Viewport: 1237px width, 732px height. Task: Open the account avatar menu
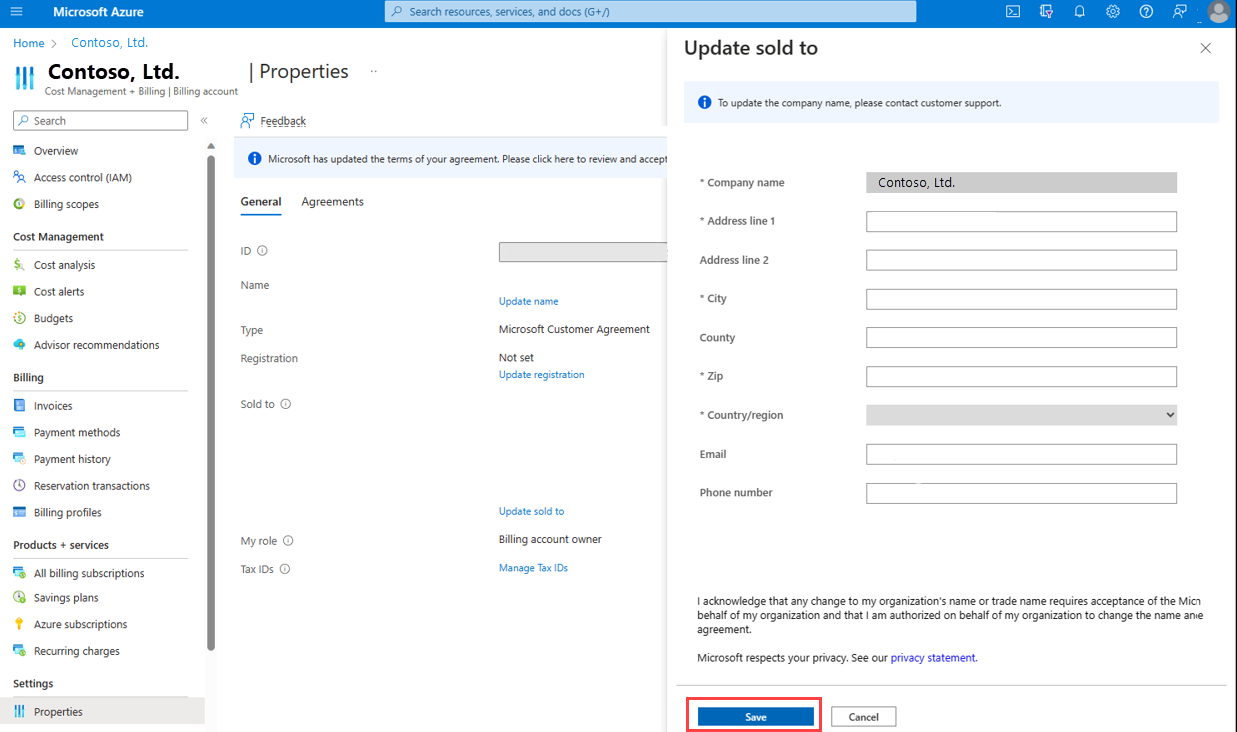(1218, 12)
